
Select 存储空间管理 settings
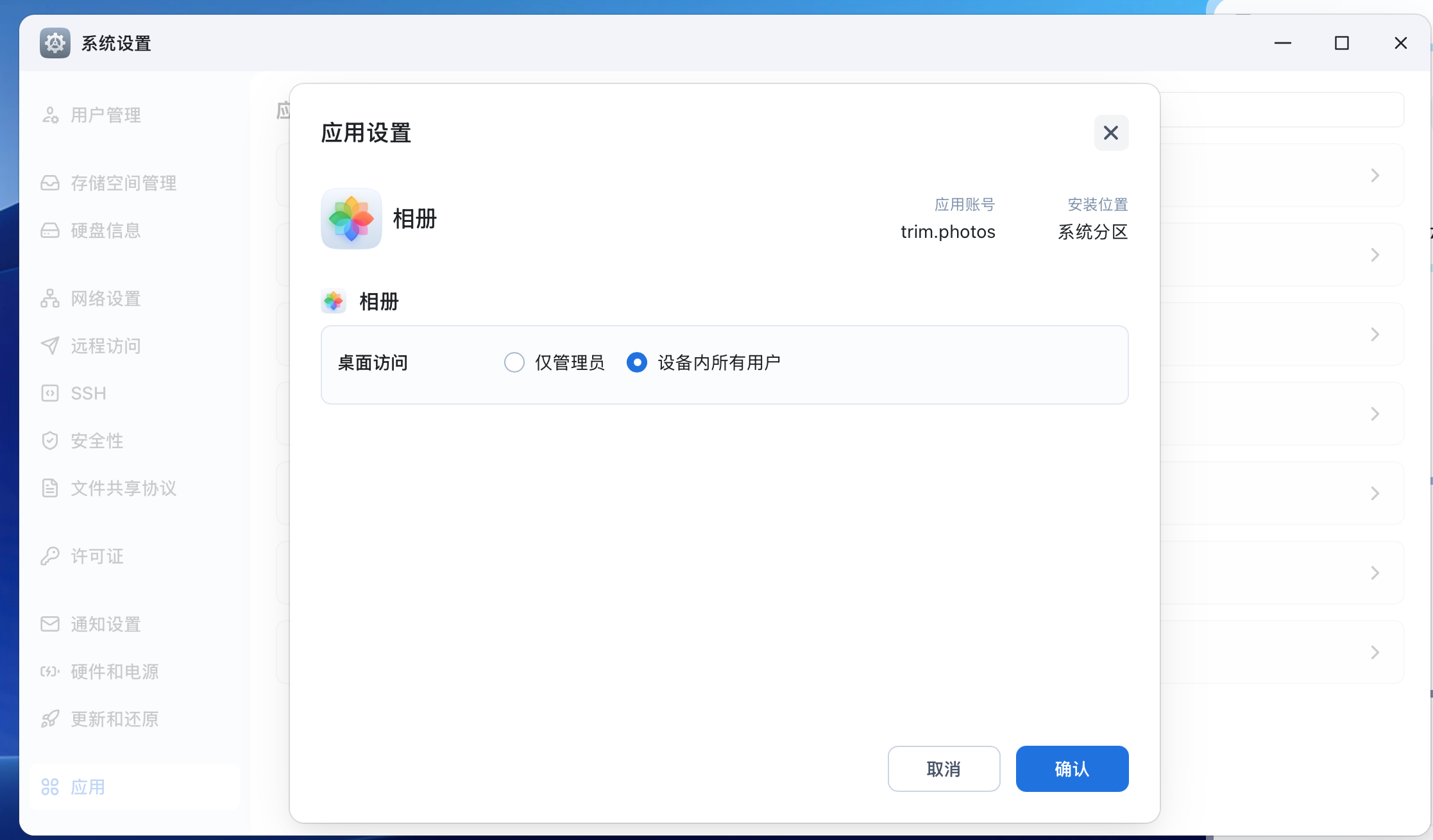pos(123,183)
